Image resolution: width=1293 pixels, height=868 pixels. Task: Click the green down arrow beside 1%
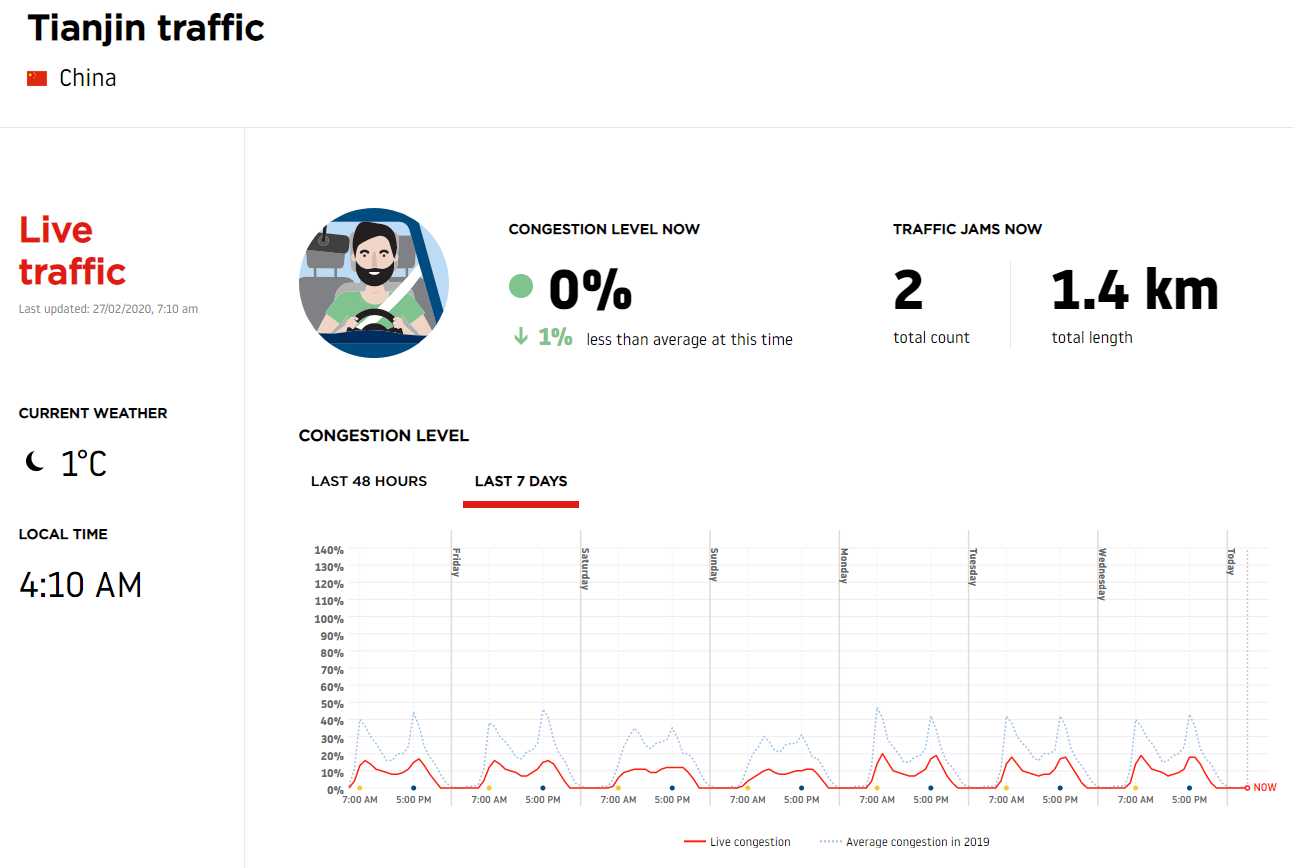(x=520, y=338)
